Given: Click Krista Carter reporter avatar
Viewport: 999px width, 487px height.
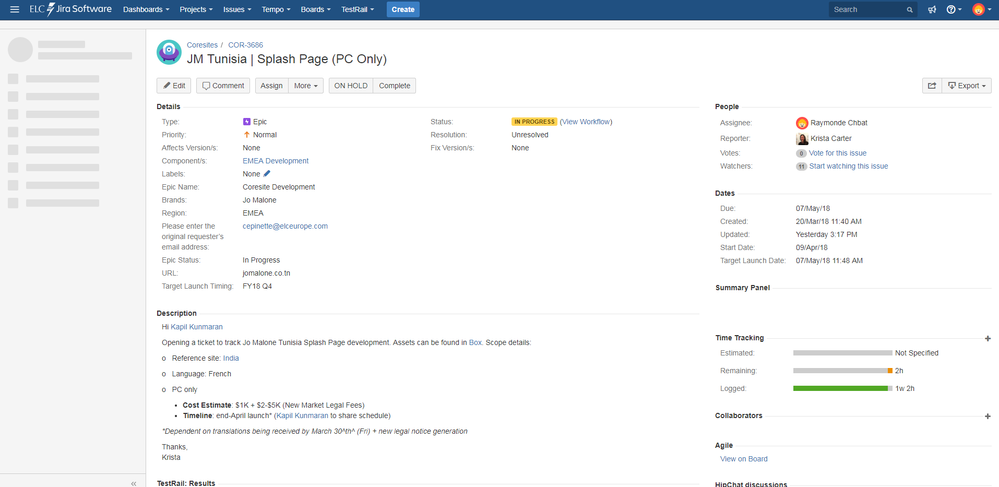Looking at the screenshot, I should tap(802, 138).
